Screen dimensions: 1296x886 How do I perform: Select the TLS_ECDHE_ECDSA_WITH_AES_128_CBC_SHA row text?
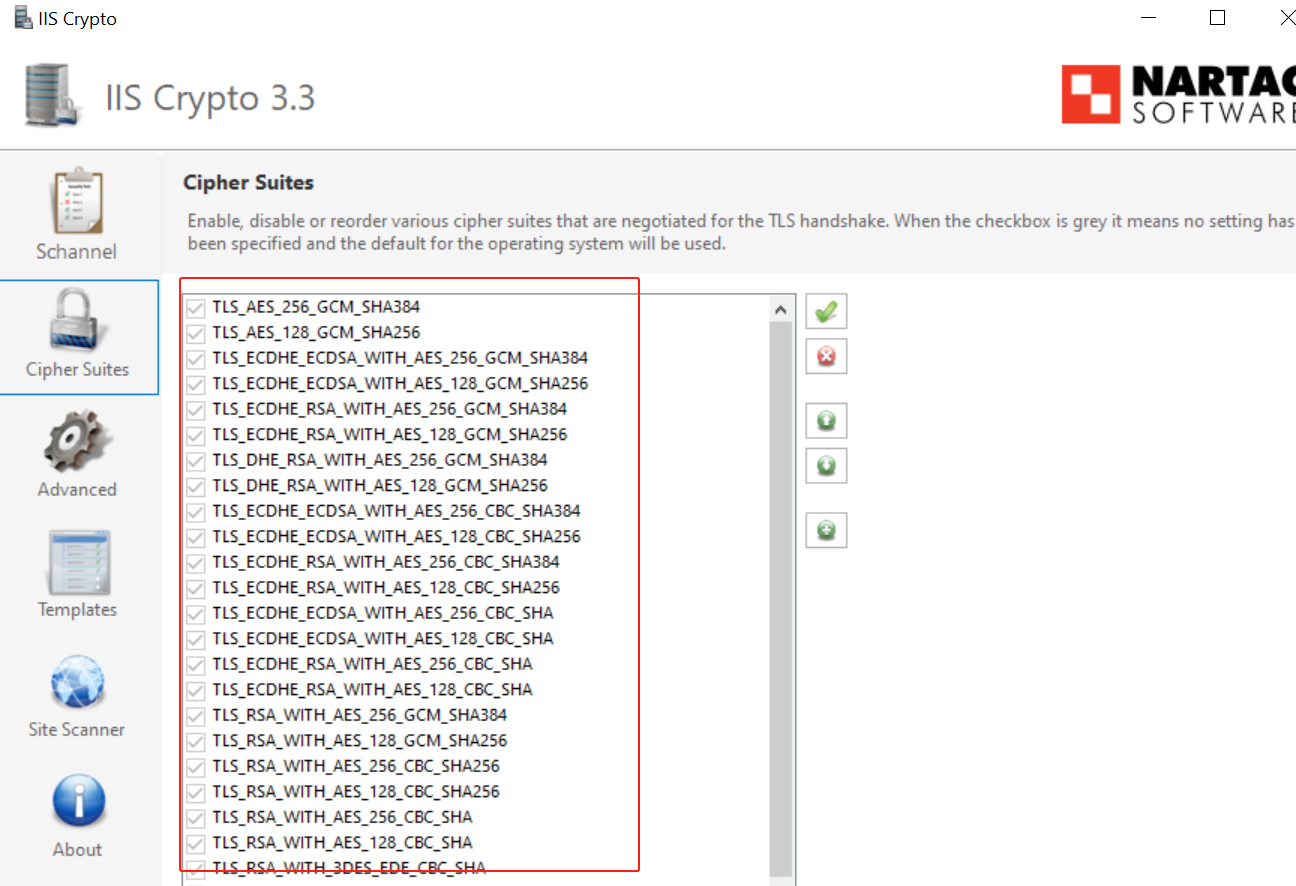coord(383,638)
